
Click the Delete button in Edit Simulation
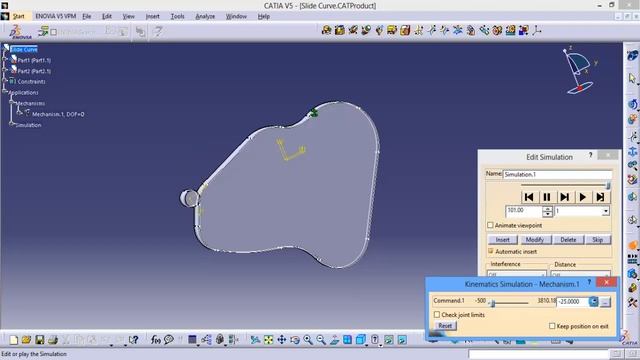click(568, 240)
